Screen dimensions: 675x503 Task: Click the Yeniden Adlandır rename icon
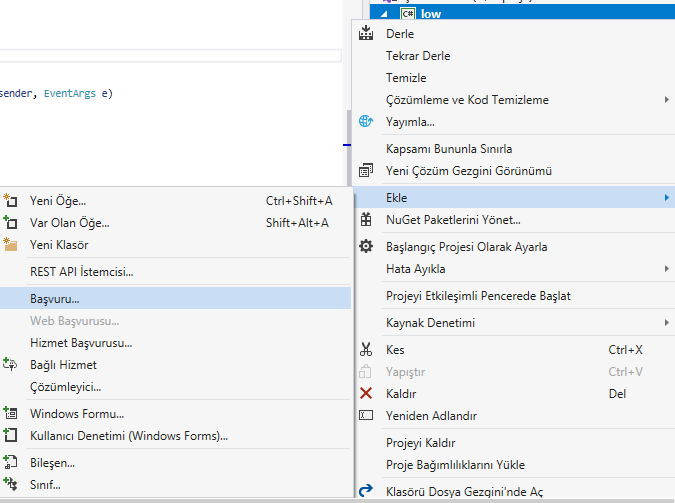366,415
